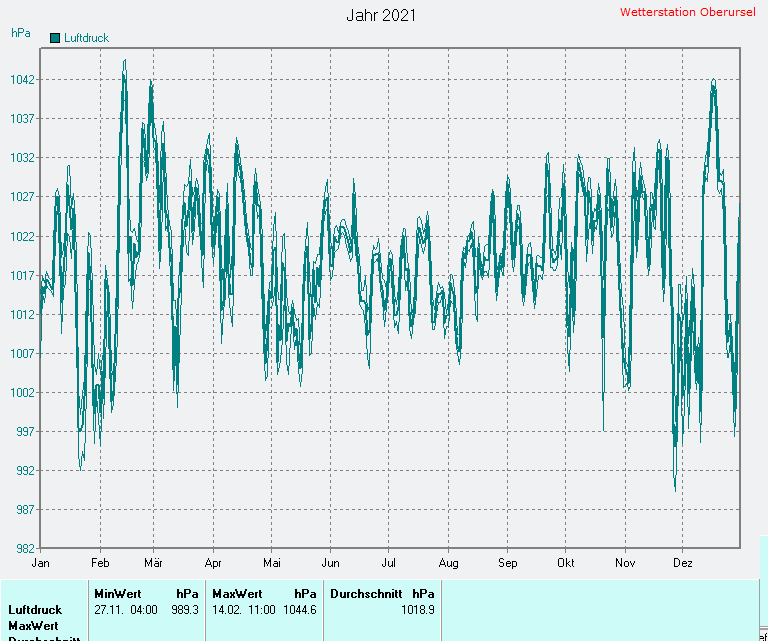Click the maximum value 1044.6

(x=300, y=610)
